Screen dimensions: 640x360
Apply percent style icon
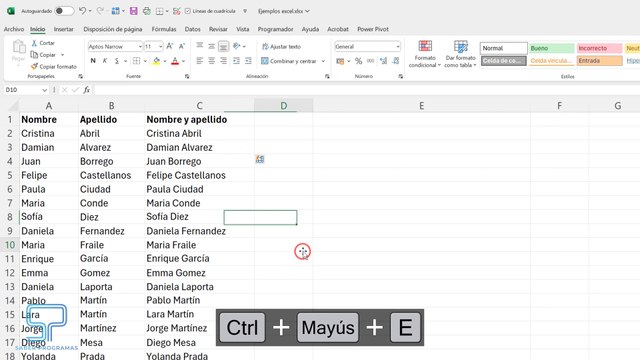tap(358, 61)
